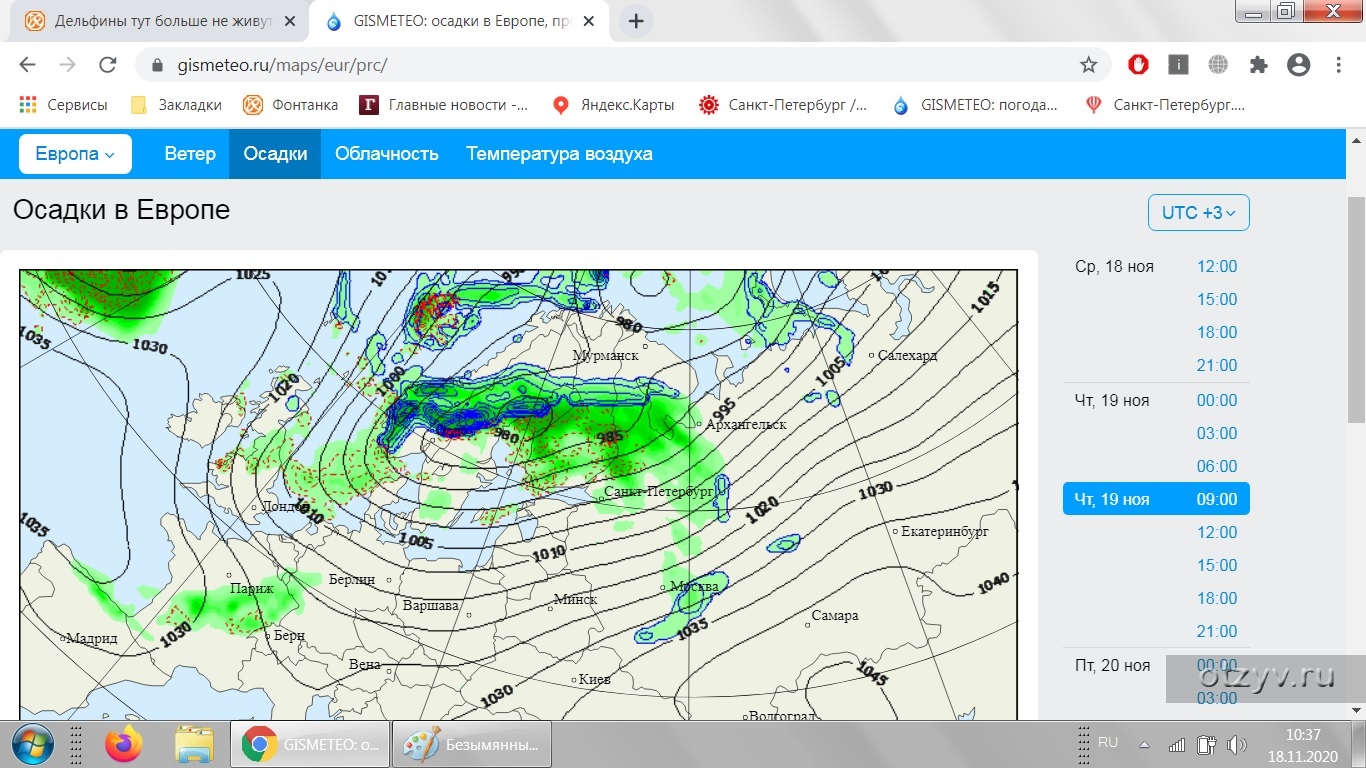Image resolution: width=1366 pixels, height=770 pixels.
Task: Switch to the Paint Безымянный taskbar window
Action: pyautogui.click(x=472, y=745)
